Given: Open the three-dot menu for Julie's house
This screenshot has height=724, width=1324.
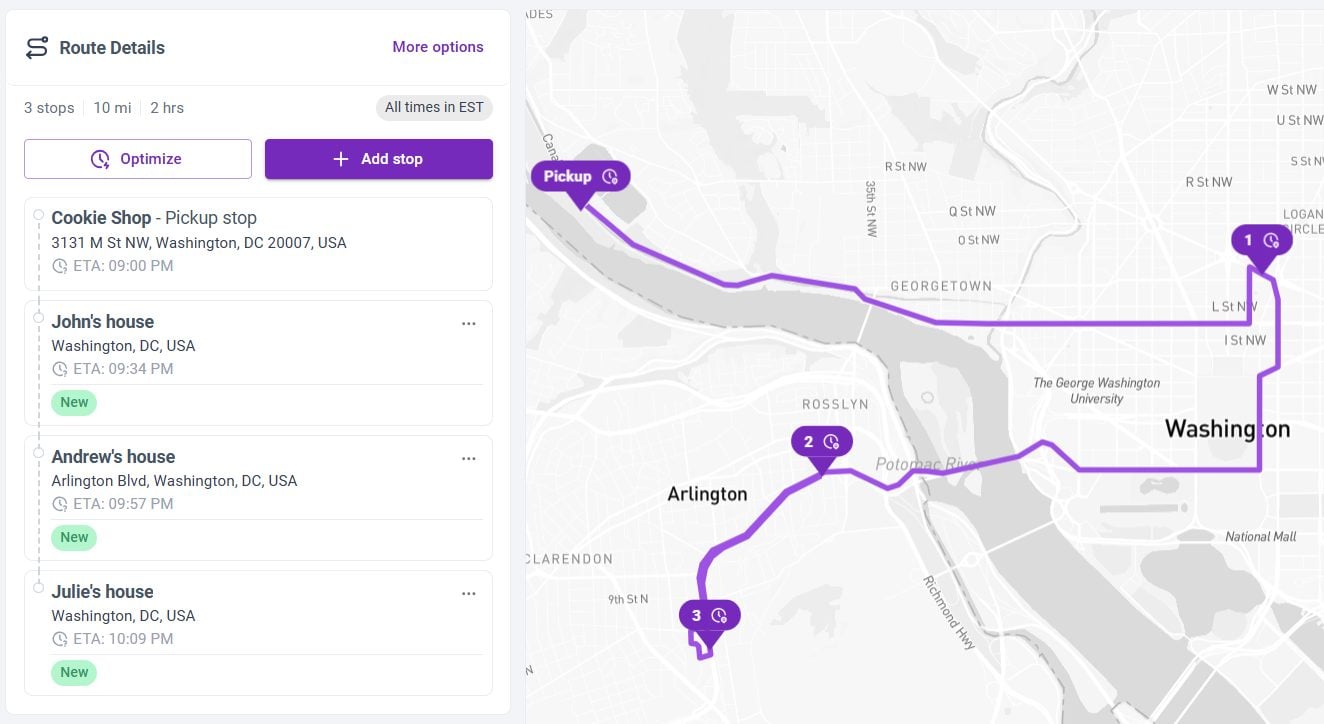Looking at the screenshot, I should (469, 593).
